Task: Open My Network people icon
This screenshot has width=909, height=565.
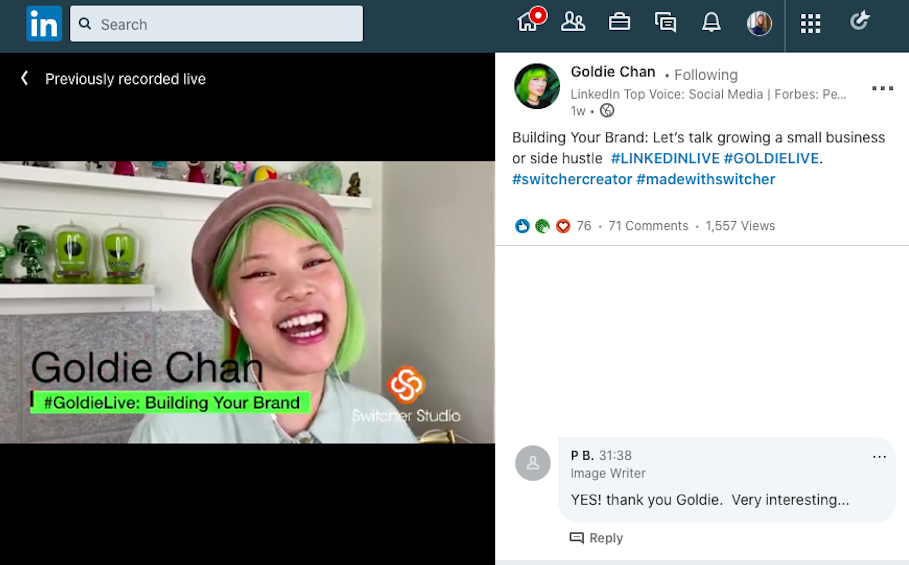Action: (x=573, y=22)
